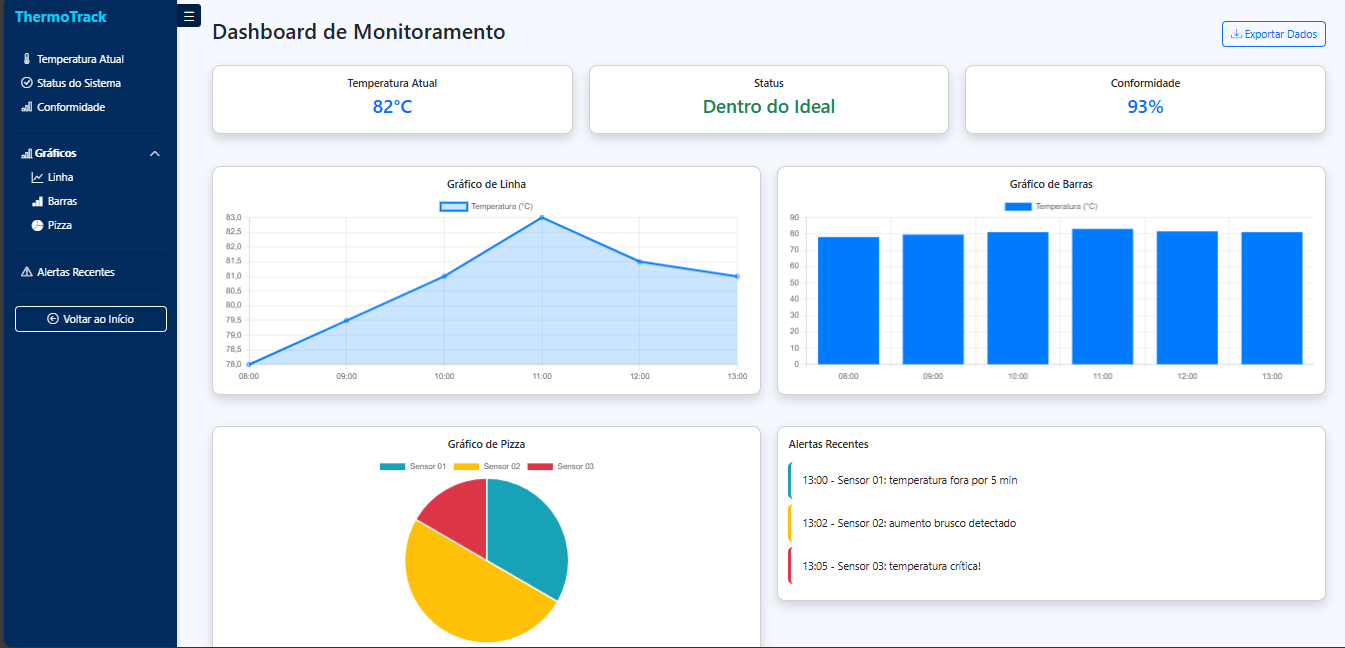Click the line chart icon beside Linha
1345x648 pixels.
pos(38,177)
